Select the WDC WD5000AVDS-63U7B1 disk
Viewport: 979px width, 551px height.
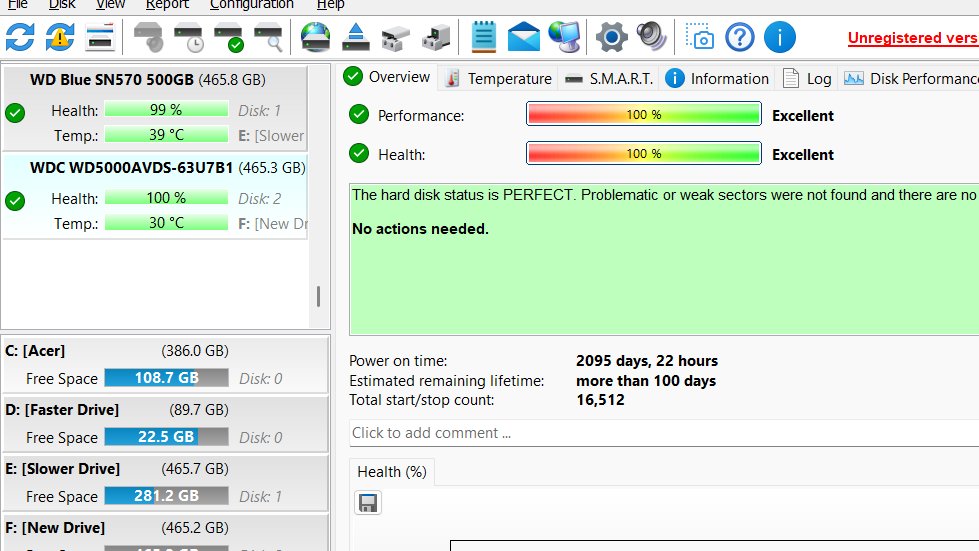point(155,196)
